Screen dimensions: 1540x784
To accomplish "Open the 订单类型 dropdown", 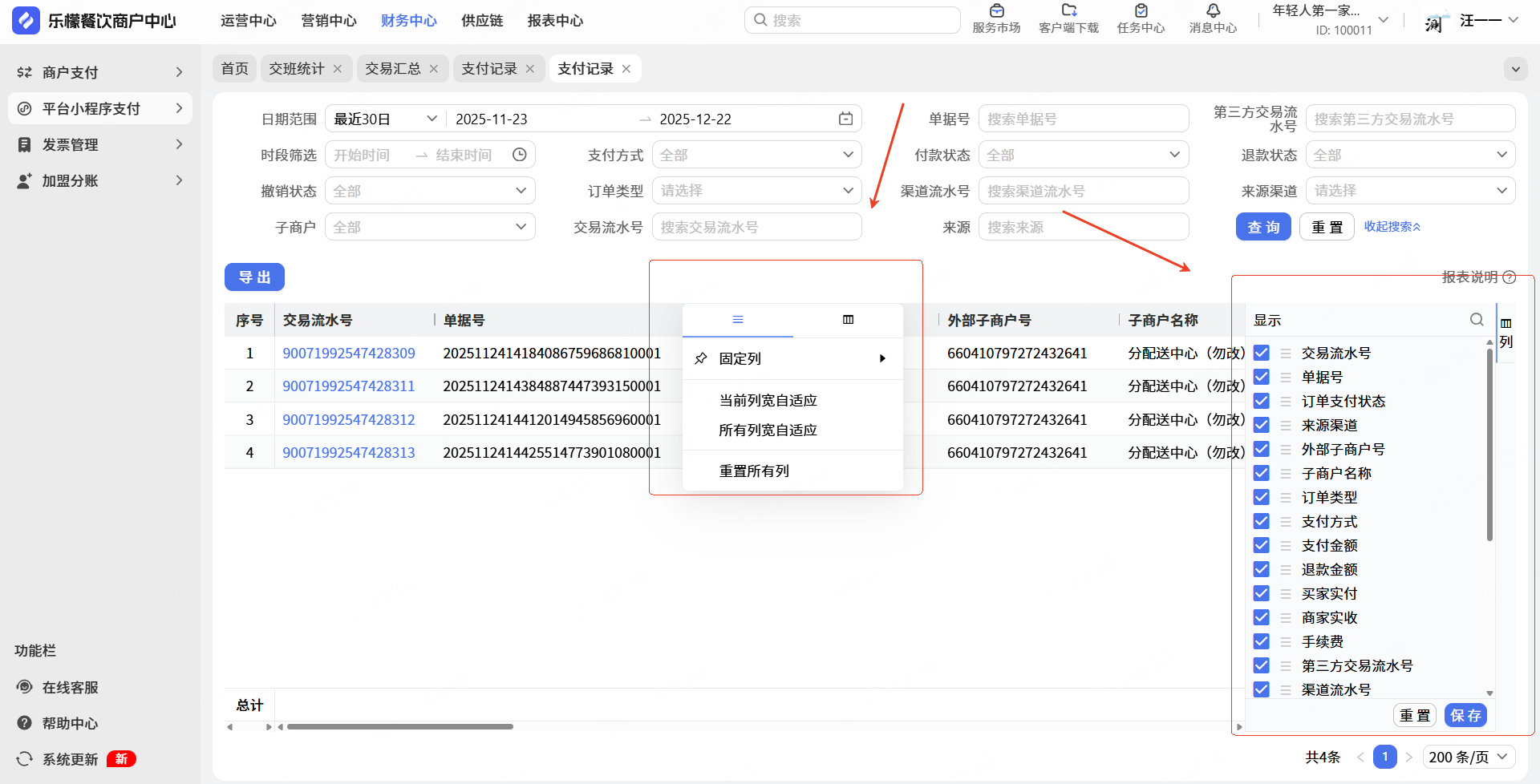I will click(757, 191).
